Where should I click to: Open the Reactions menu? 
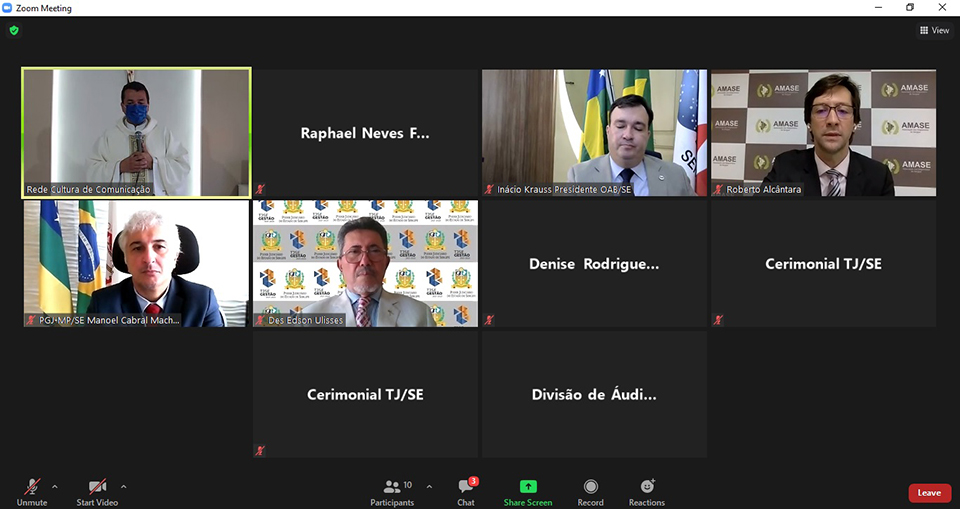[646, 487]
